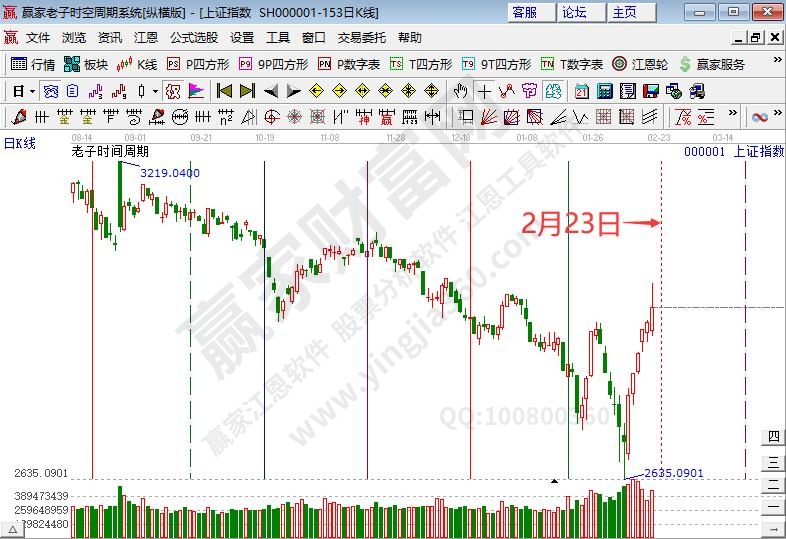Toggle the red maze pattern icon
The image size is (786, 539).
[173, 91]
